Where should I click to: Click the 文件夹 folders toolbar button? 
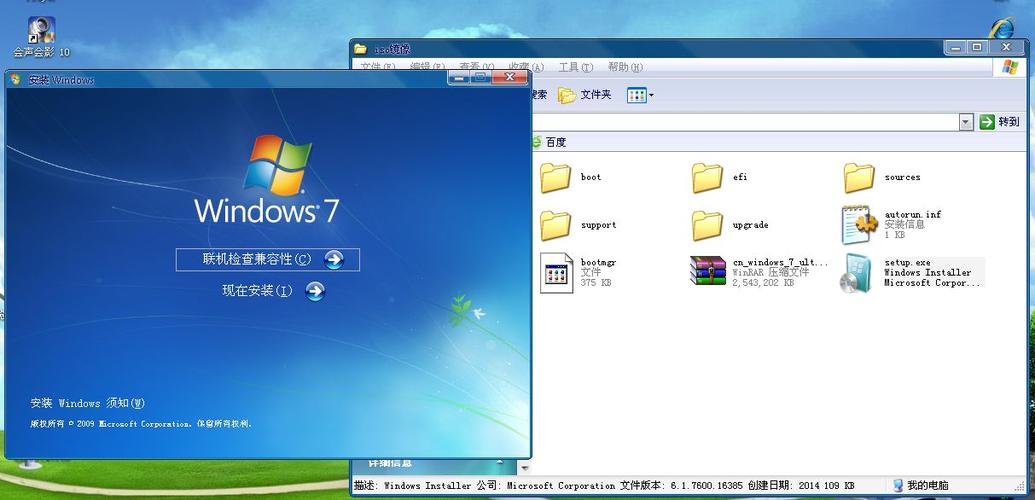coord(585,95)
